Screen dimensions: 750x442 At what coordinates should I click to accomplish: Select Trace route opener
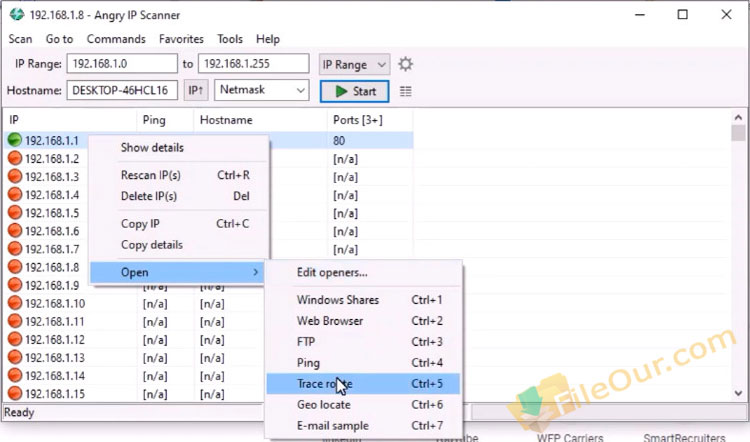pos(364,384)
